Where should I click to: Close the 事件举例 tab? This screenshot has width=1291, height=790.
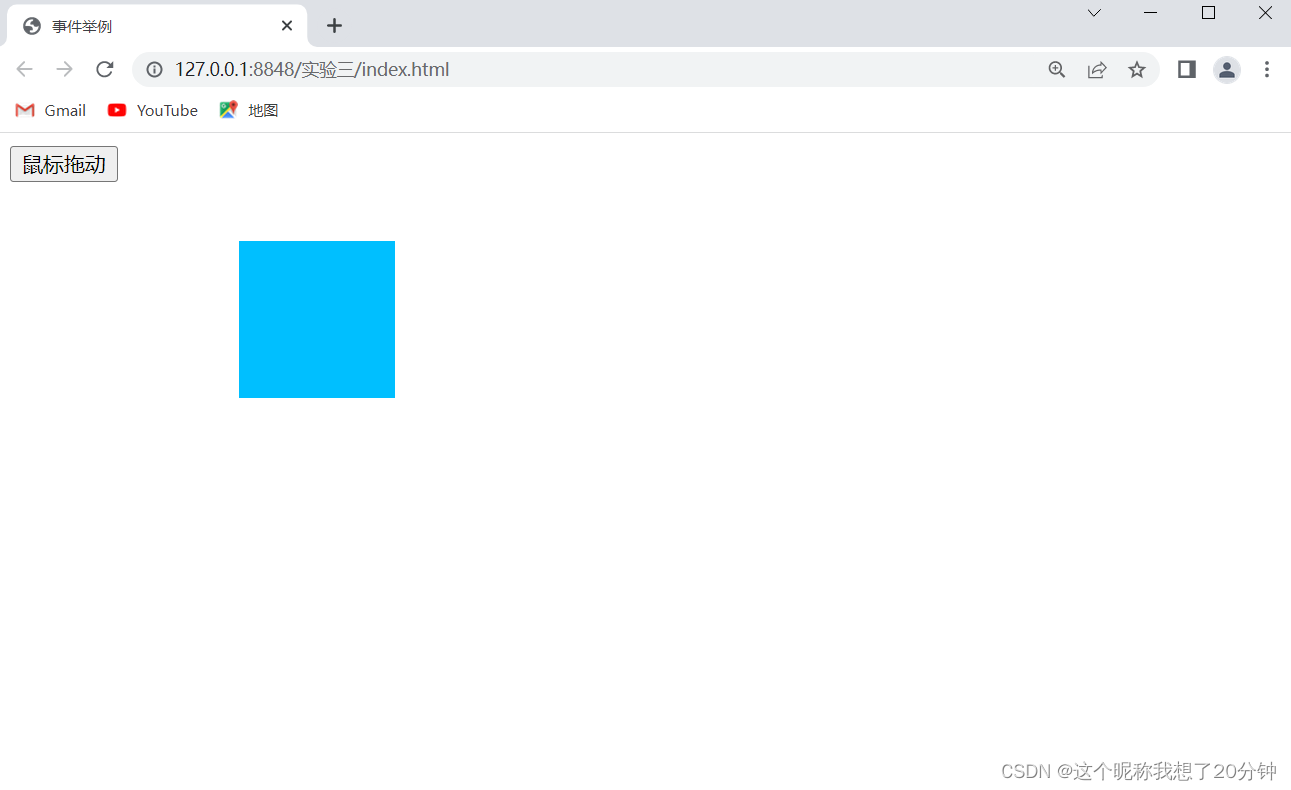tap(287, 26)
